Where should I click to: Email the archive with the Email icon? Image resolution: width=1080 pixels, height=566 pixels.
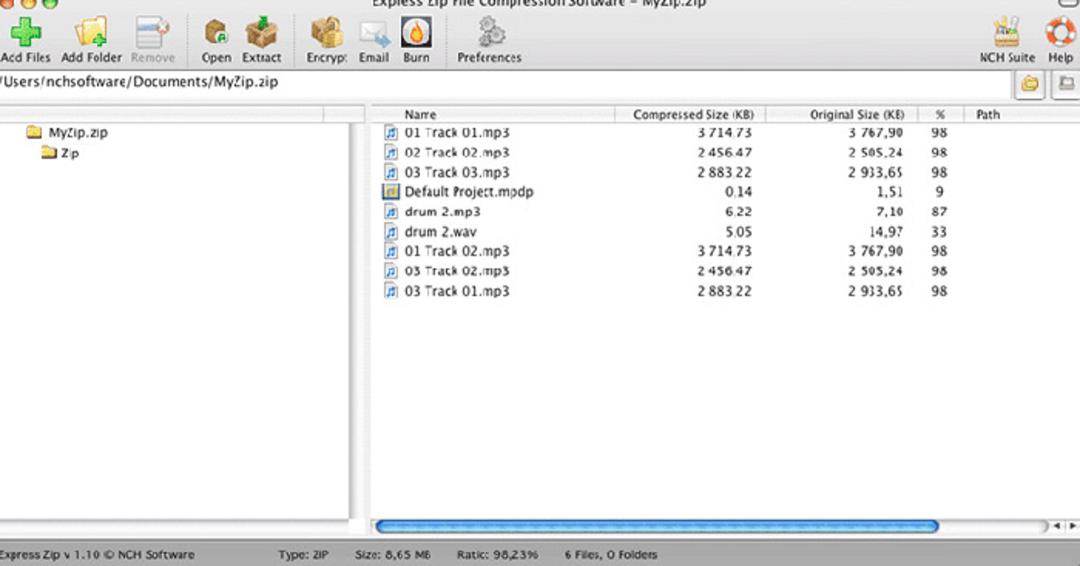click(x=374, y=33)
